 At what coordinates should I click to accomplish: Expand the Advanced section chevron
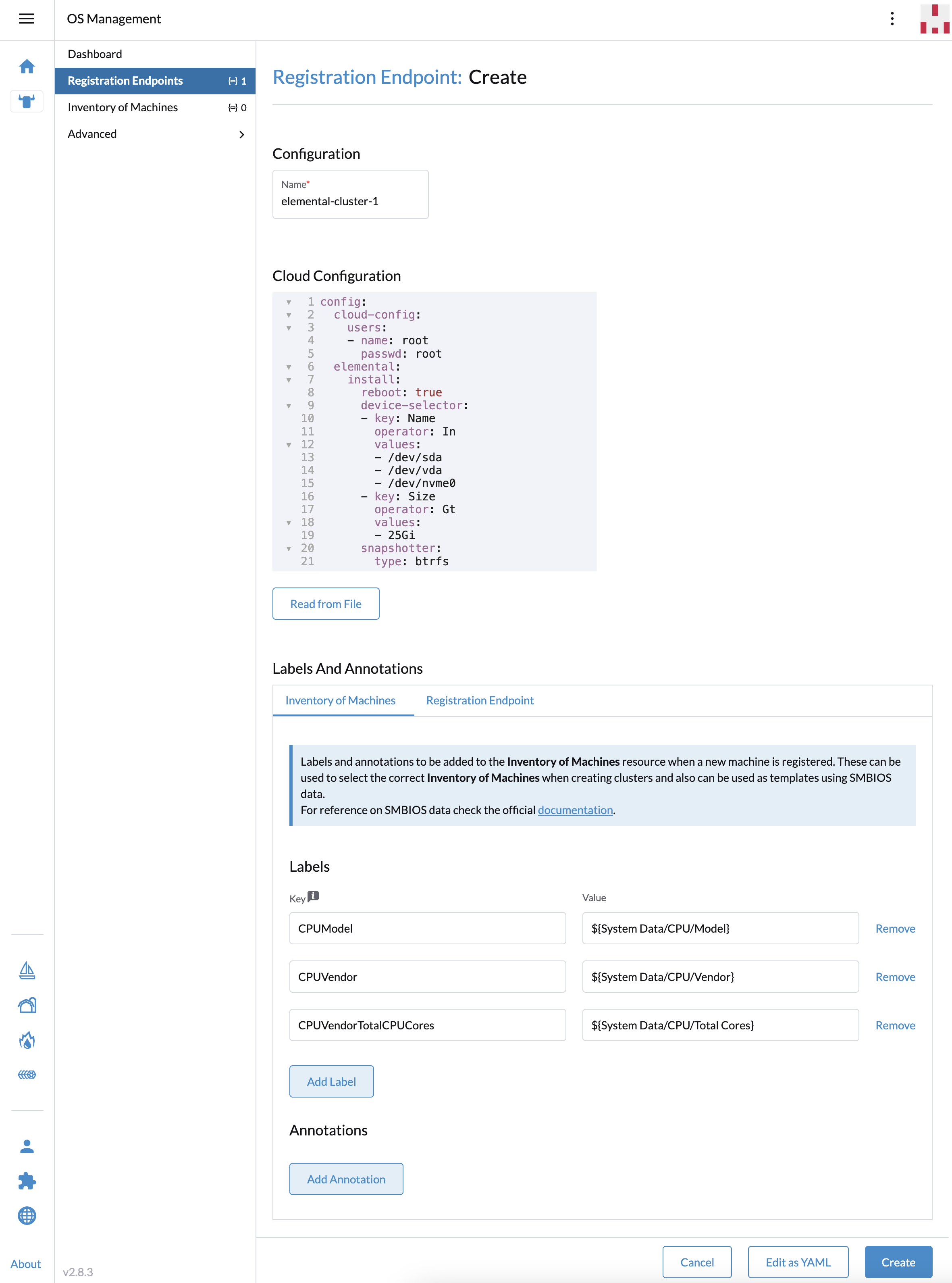point(241,134)
